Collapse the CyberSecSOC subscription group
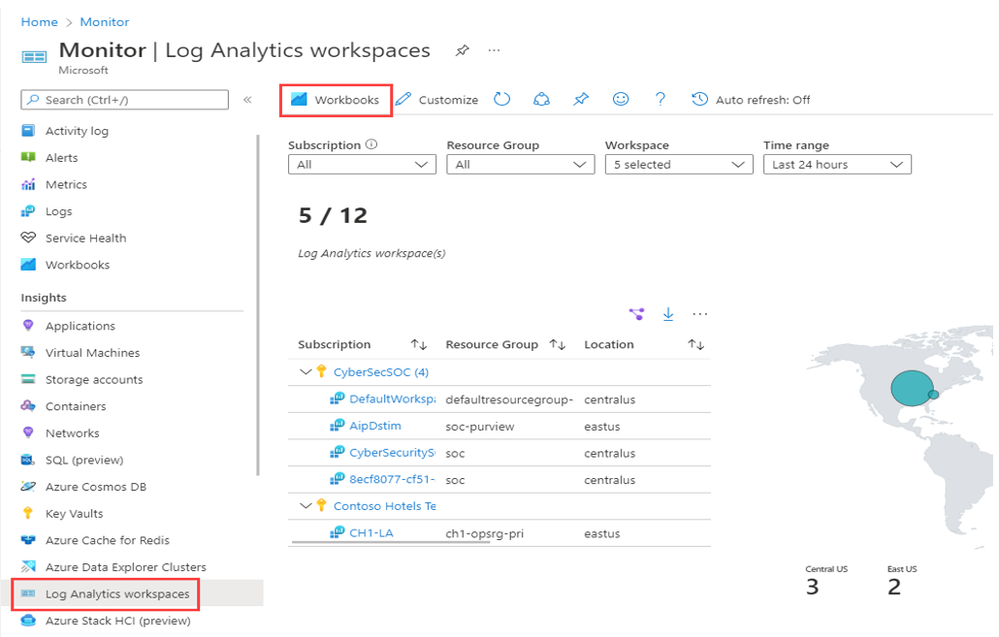 tap(306, 372)
